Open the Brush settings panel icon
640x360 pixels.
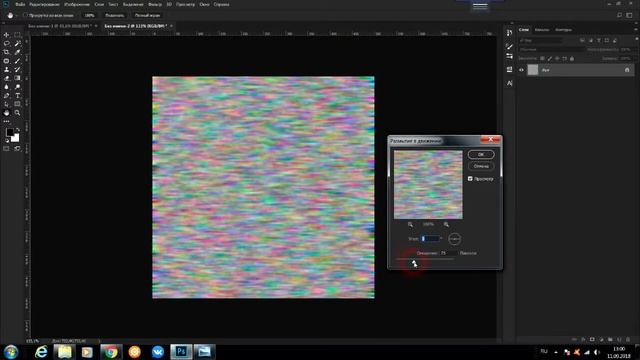[509, 47]
